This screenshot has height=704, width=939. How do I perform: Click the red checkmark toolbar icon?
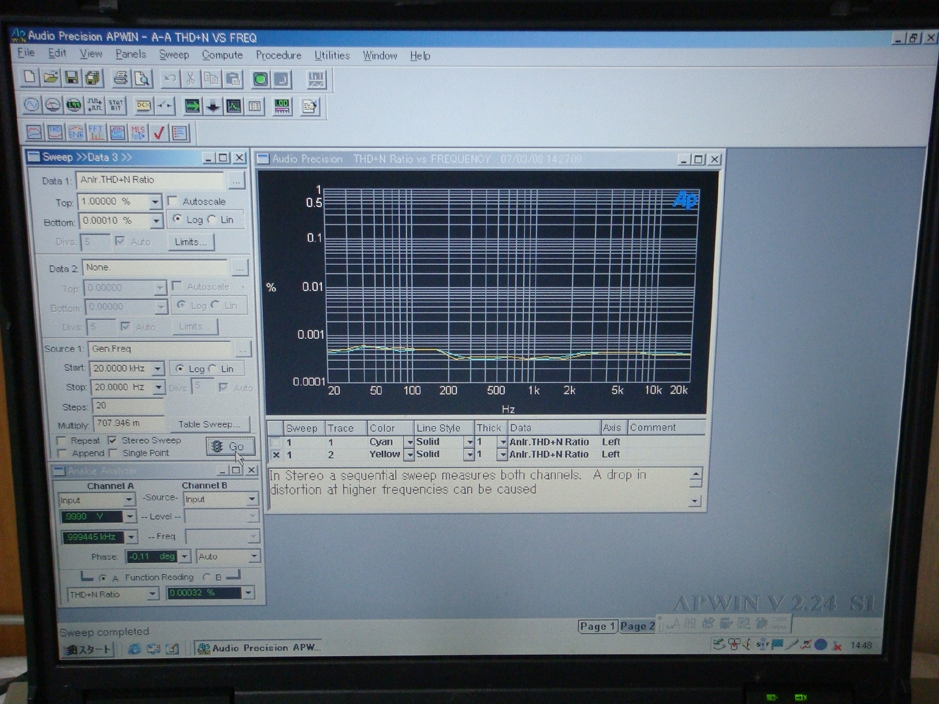click(x=159, y=132)
